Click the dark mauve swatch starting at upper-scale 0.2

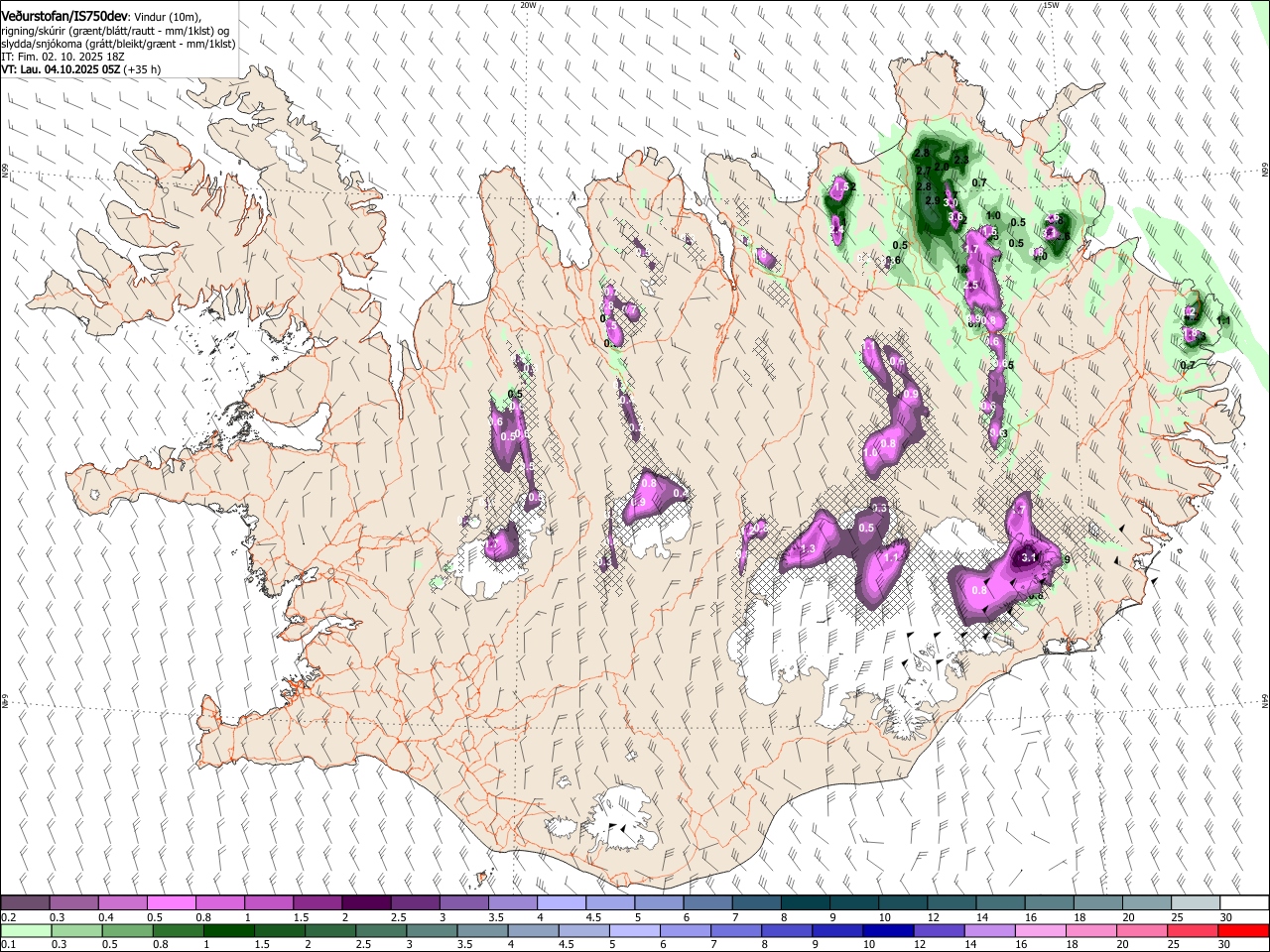pyautogui.click(x=25, y=903)
